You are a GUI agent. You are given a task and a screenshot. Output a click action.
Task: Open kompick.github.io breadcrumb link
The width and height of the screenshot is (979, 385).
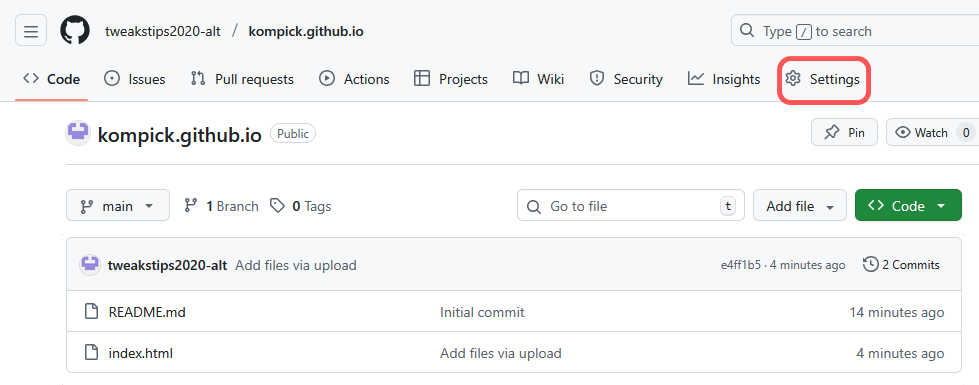pyautogui.click(x=306, y=31)
